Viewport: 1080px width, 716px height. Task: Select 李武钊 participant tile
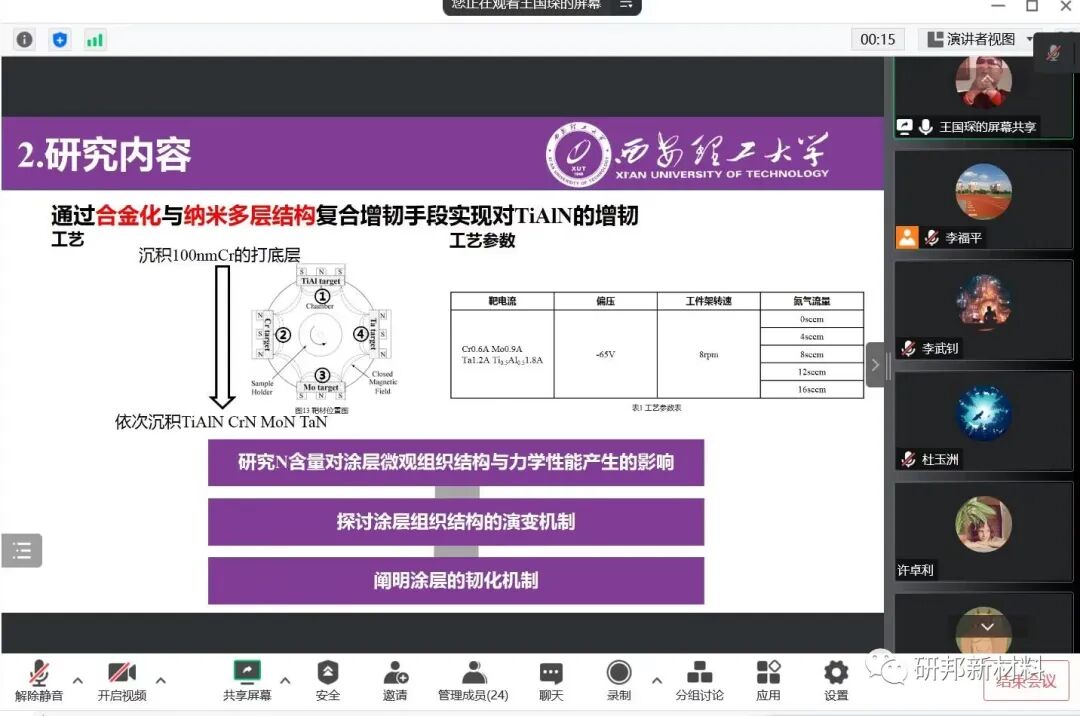tap(983, 310)
